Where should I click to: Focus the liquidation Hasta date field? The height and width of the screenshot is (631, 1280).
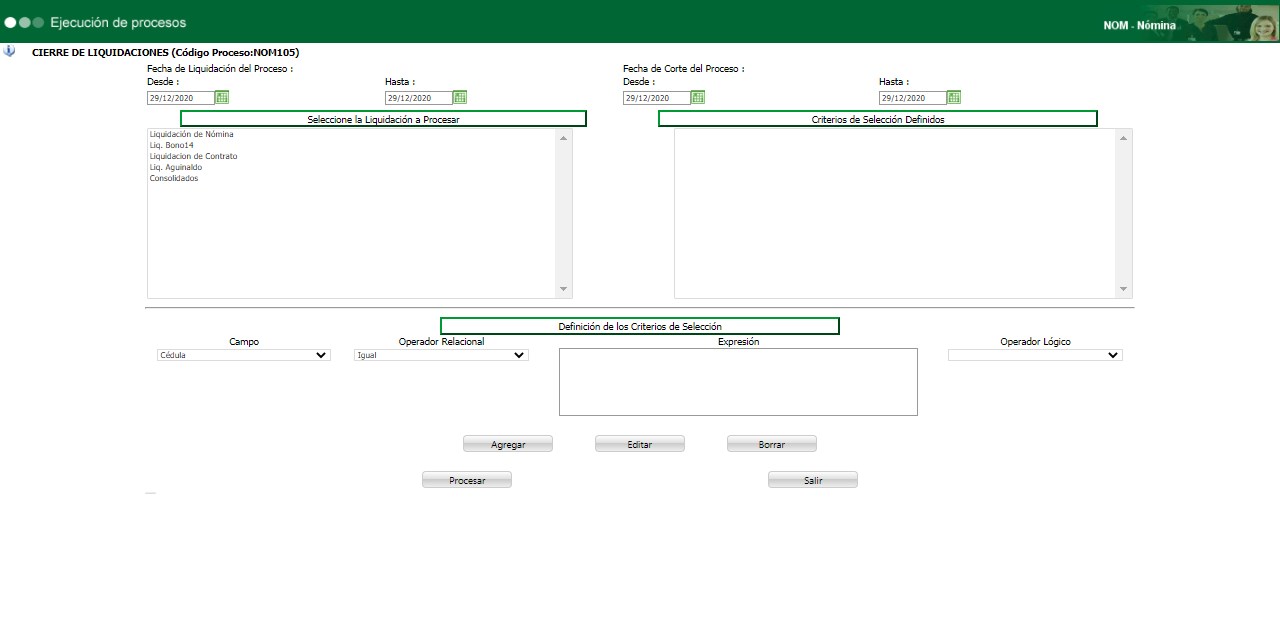[419, 98]
